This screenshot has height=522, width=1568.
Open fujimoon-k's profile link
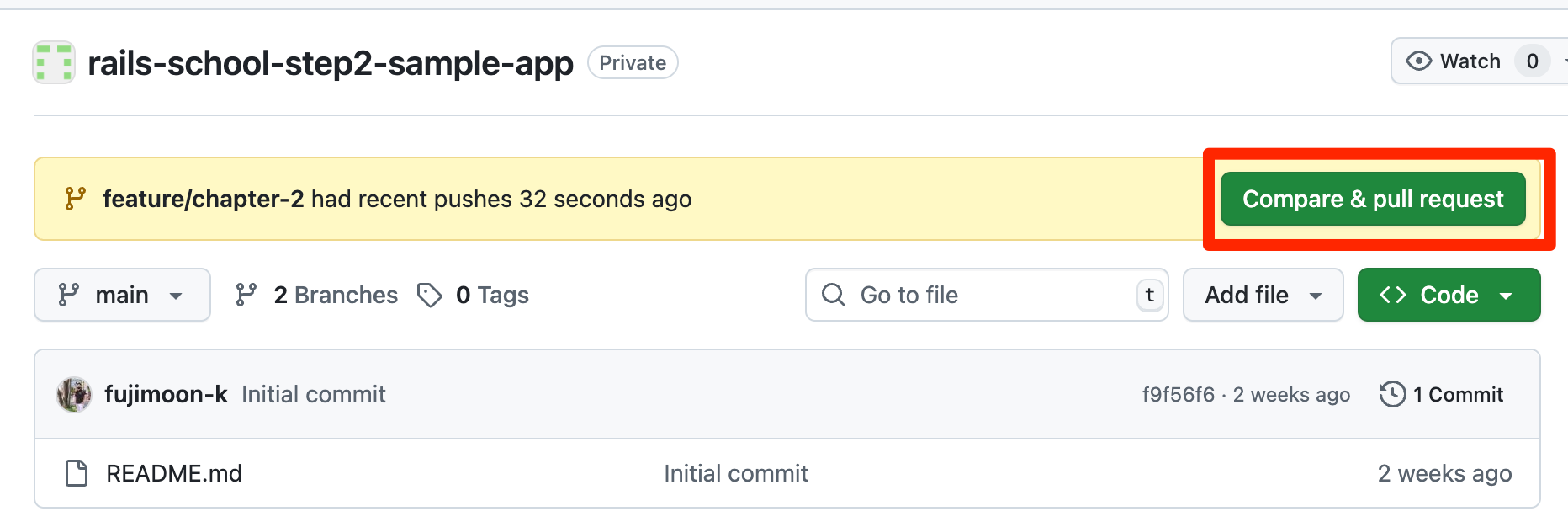click(166, 393)
